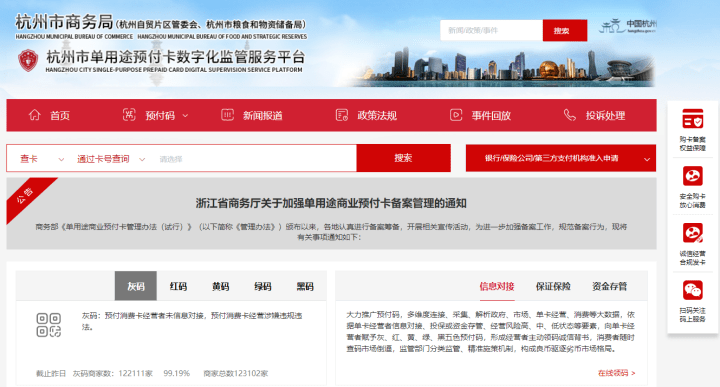Click the card query red 搜索 button
Screen dimensions: 720x387
(403, 158)
